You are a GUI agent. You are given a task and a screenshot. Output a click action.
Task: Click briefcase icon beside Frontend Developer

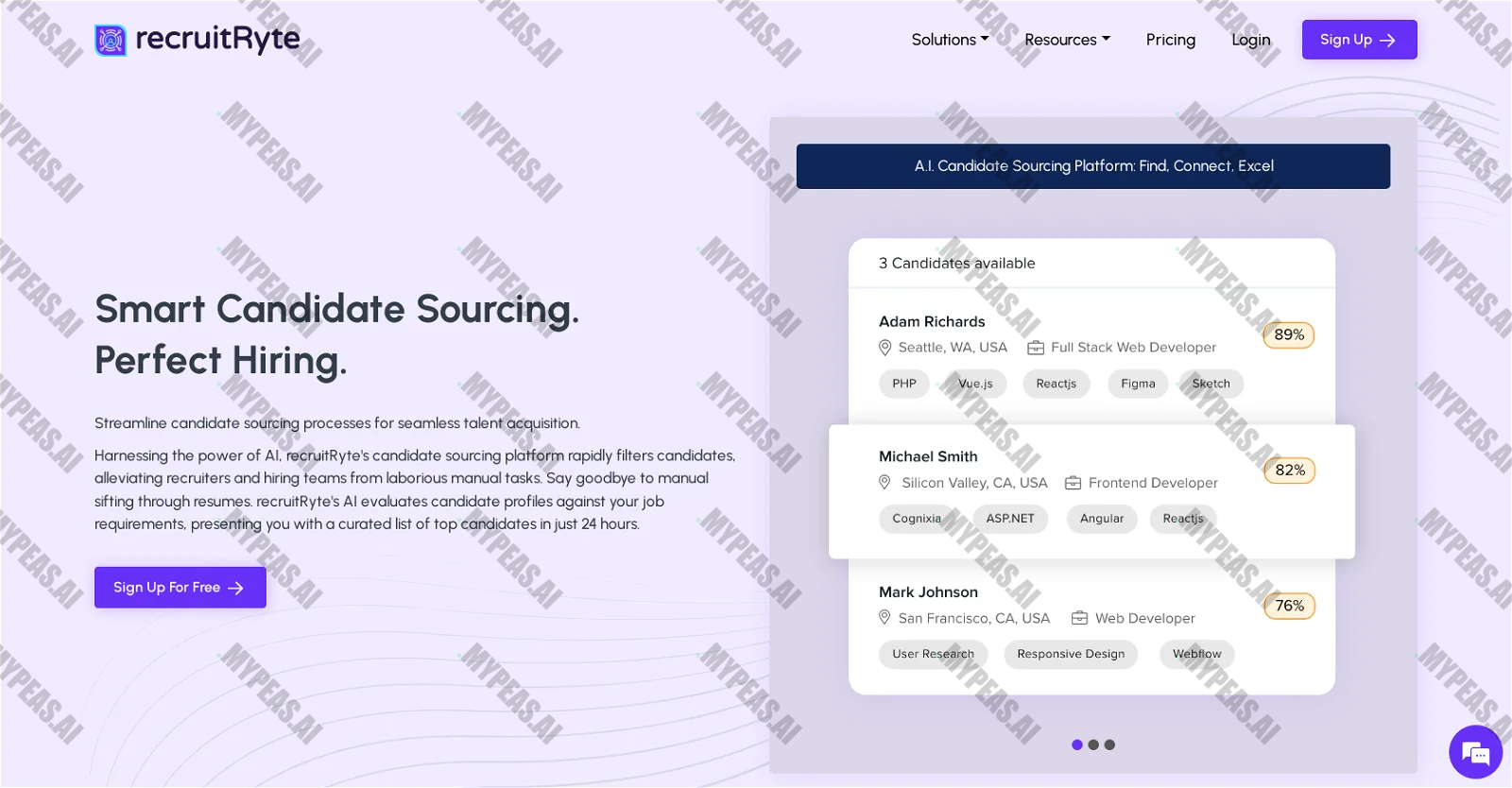[1073, 483]
